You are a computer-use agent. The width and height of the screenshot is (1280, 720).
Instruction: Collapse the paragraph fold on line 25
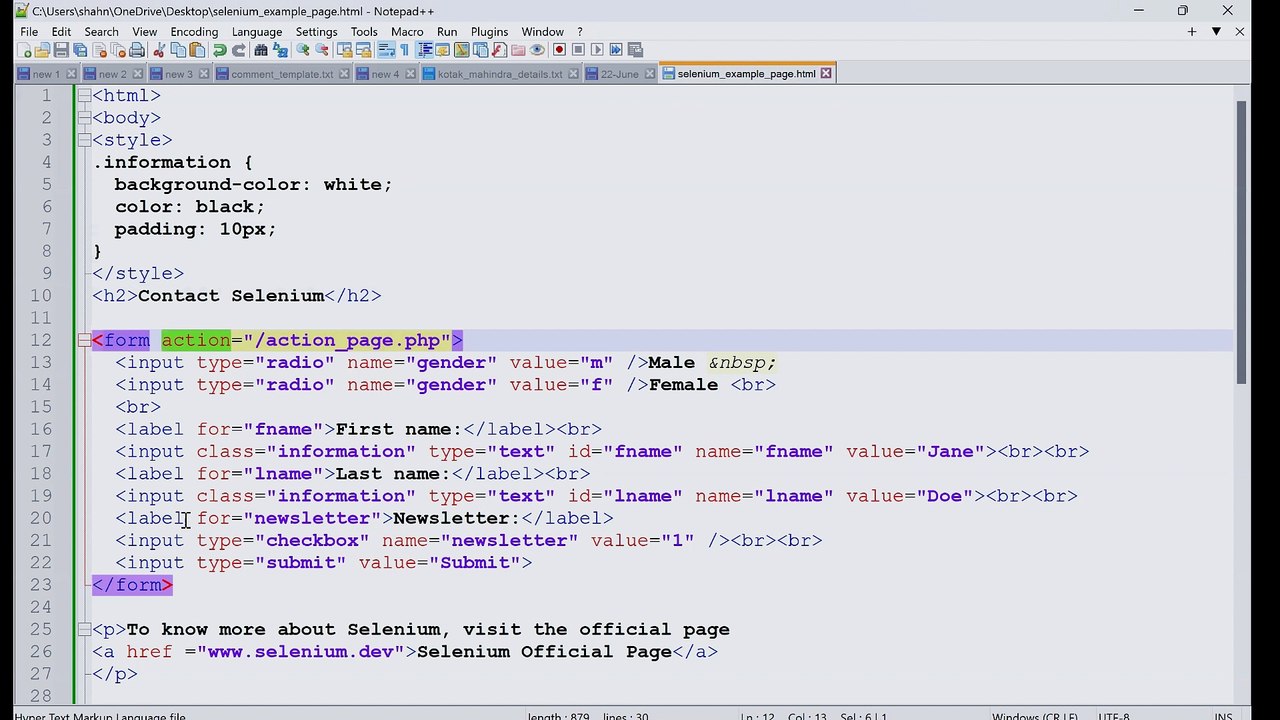pyautogui.click(x=84, y=629)
